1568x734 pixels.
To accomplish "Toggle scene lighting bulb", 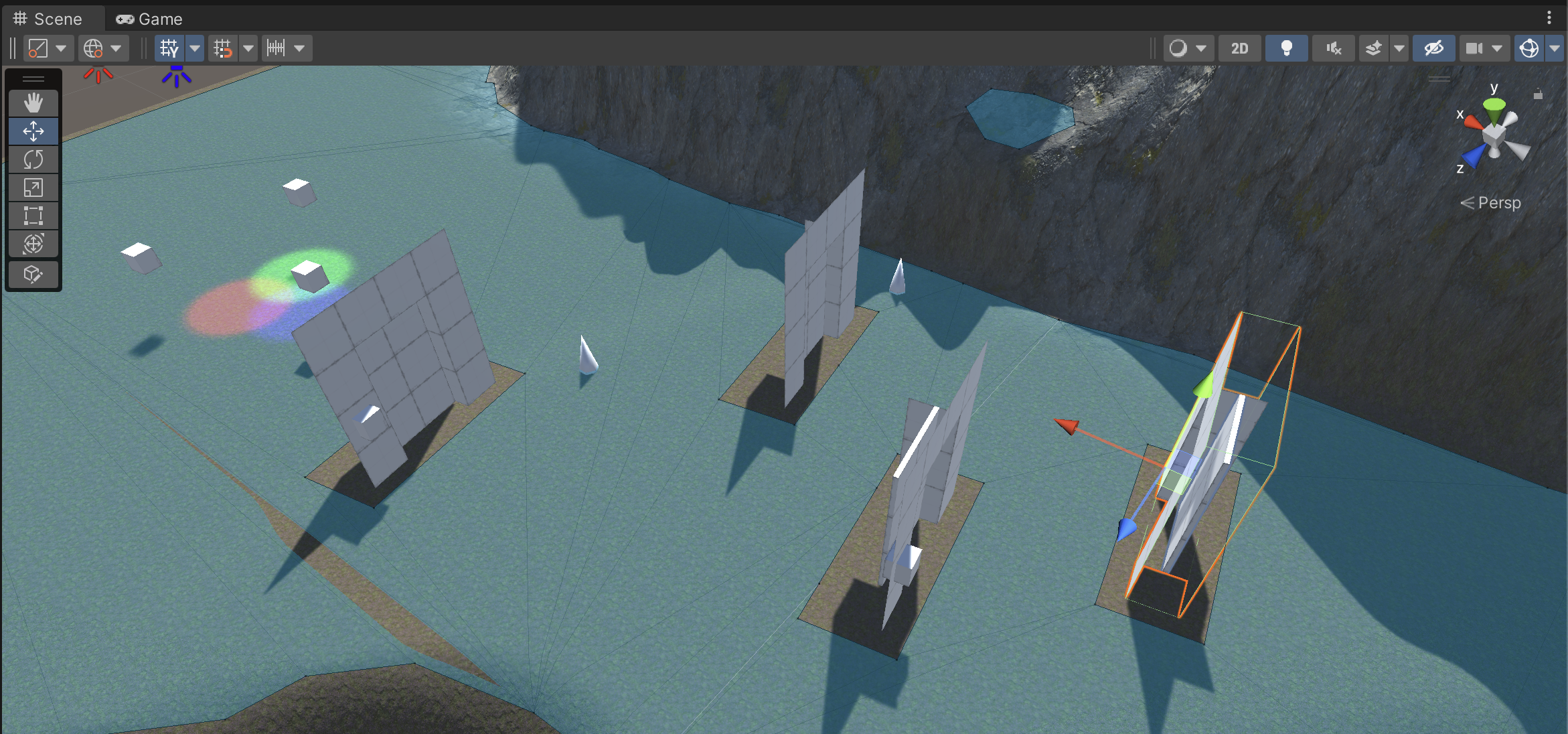I will point(1286,48).
